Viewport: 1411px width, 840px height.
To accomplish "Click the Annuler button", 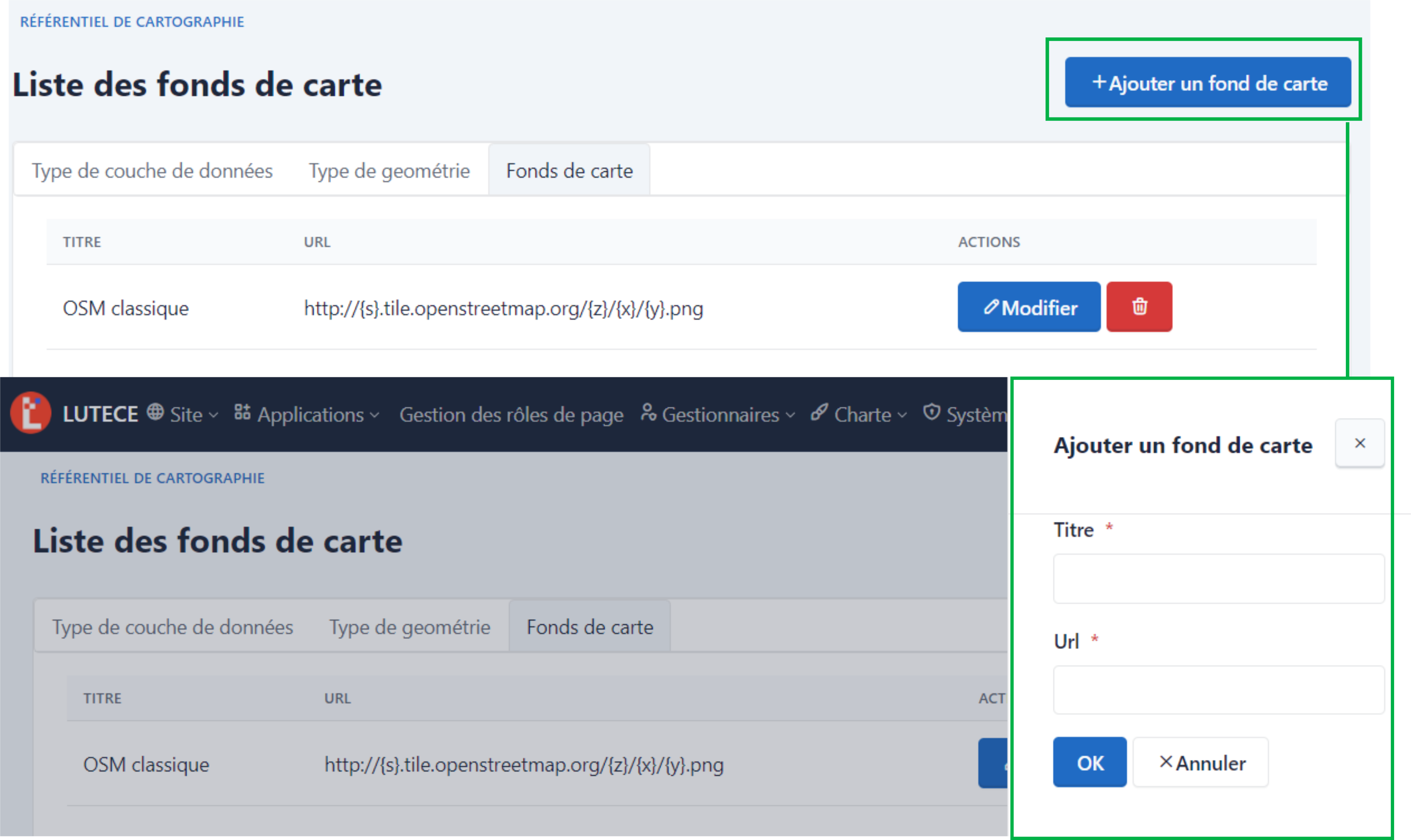I will tap(1201, 762).
